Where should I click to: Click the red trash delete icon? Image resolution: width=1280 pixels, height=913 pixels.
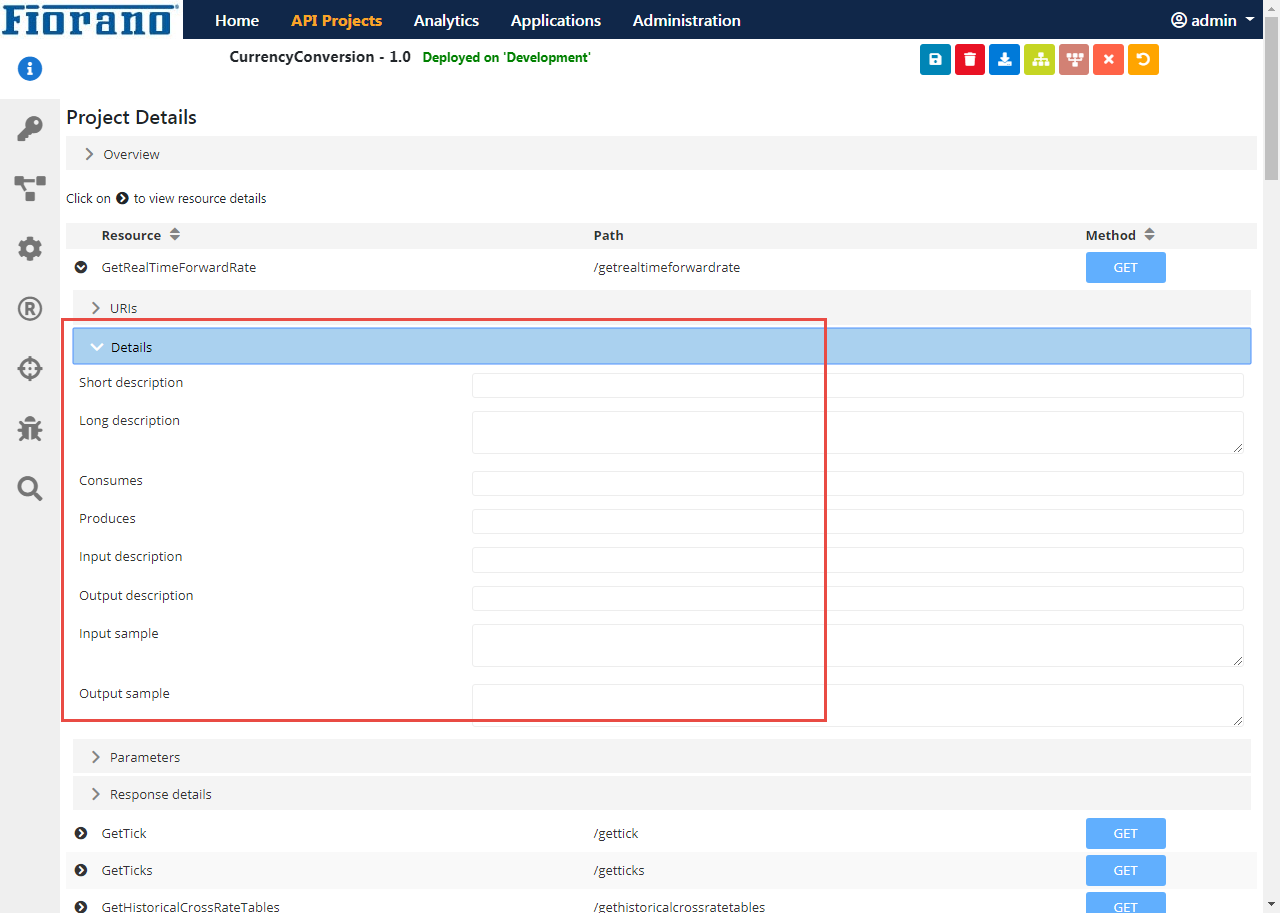click(x=969, y=60)
